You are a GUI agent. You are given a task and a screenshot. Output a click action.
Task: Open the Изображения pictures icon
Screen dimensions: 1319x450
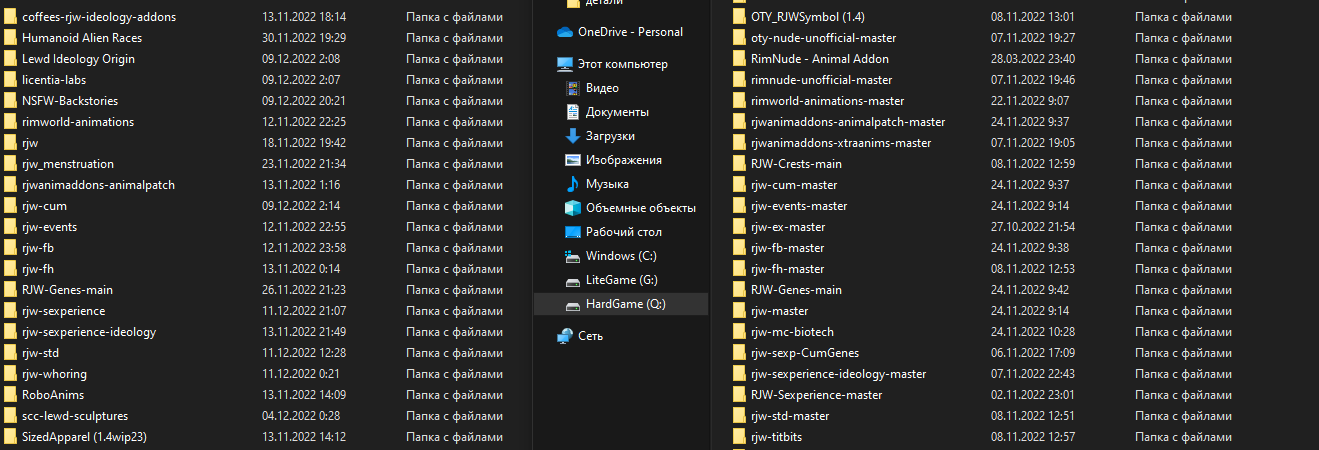tap(573, 160)
